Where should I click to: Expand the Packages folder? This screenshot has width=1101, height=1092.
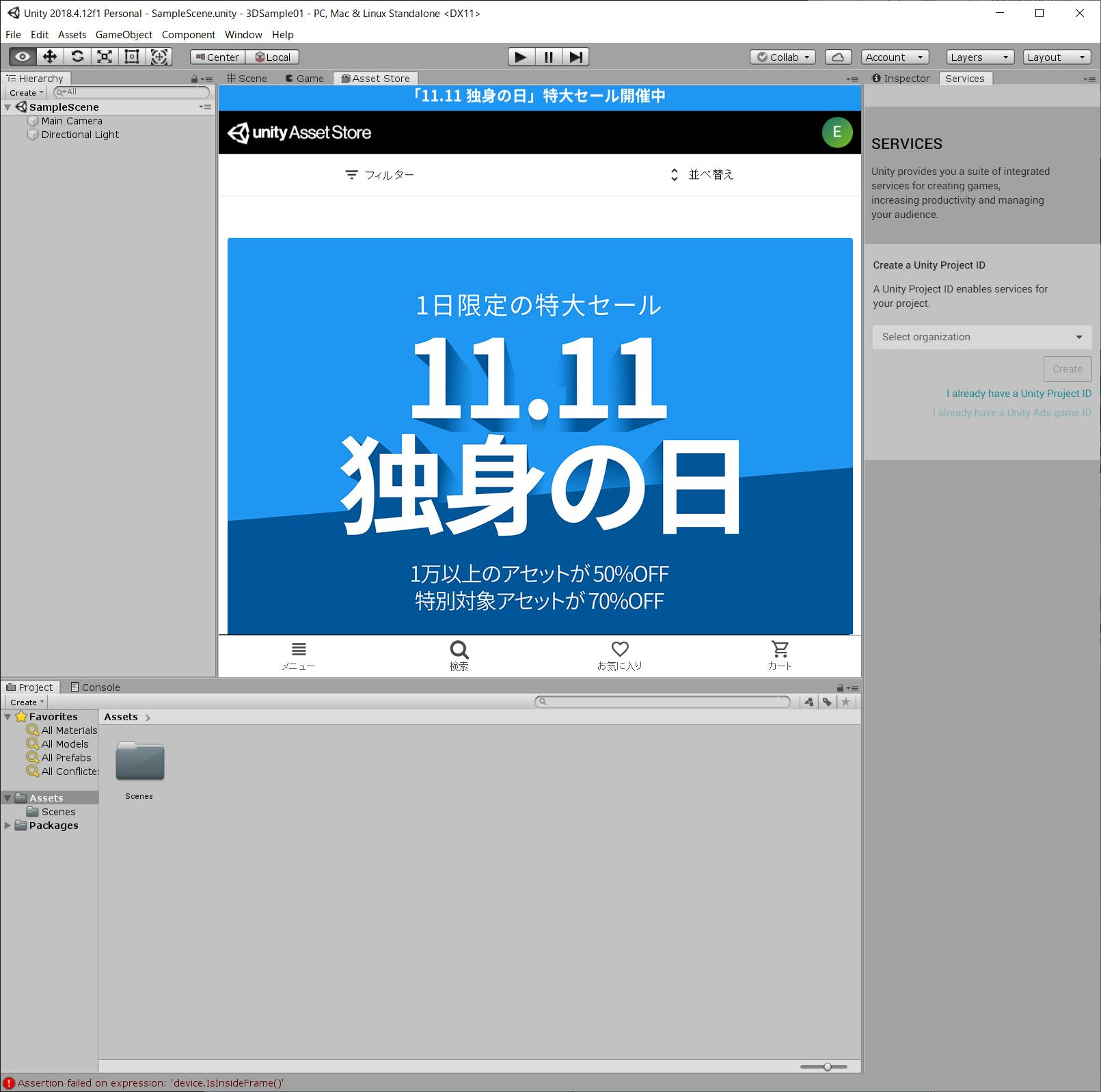8,825
